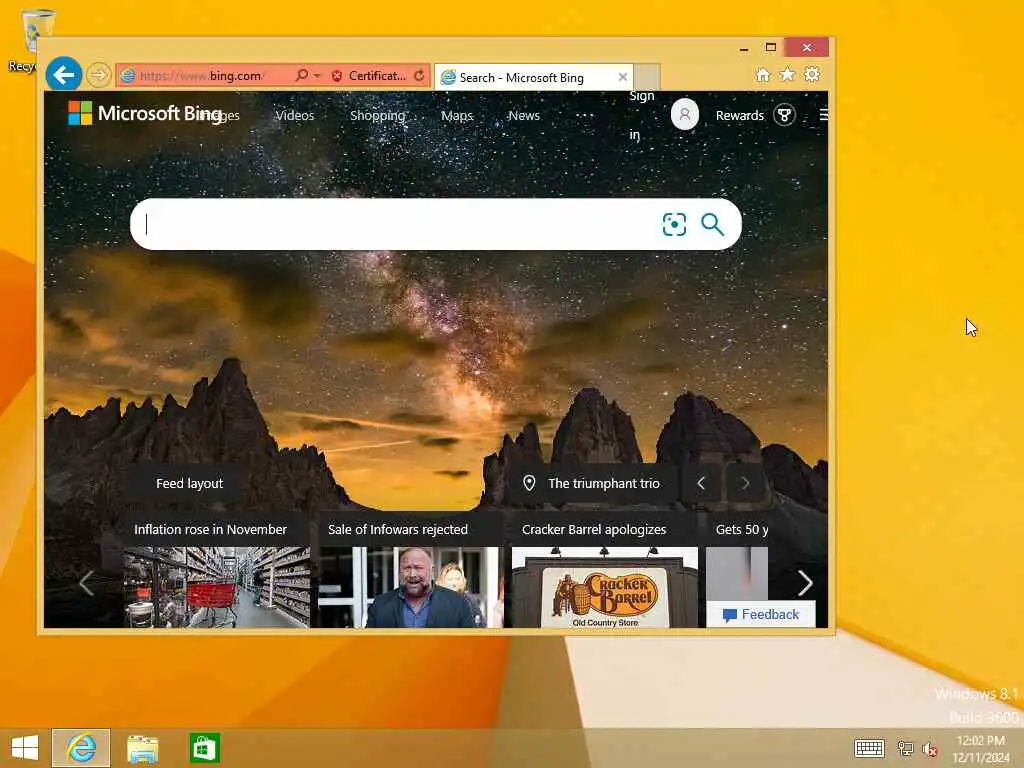Image resolution: width=1024 pixels, height=768 pixels.
Task: Open the Rewards link
Action: click(x=739, y=116)
